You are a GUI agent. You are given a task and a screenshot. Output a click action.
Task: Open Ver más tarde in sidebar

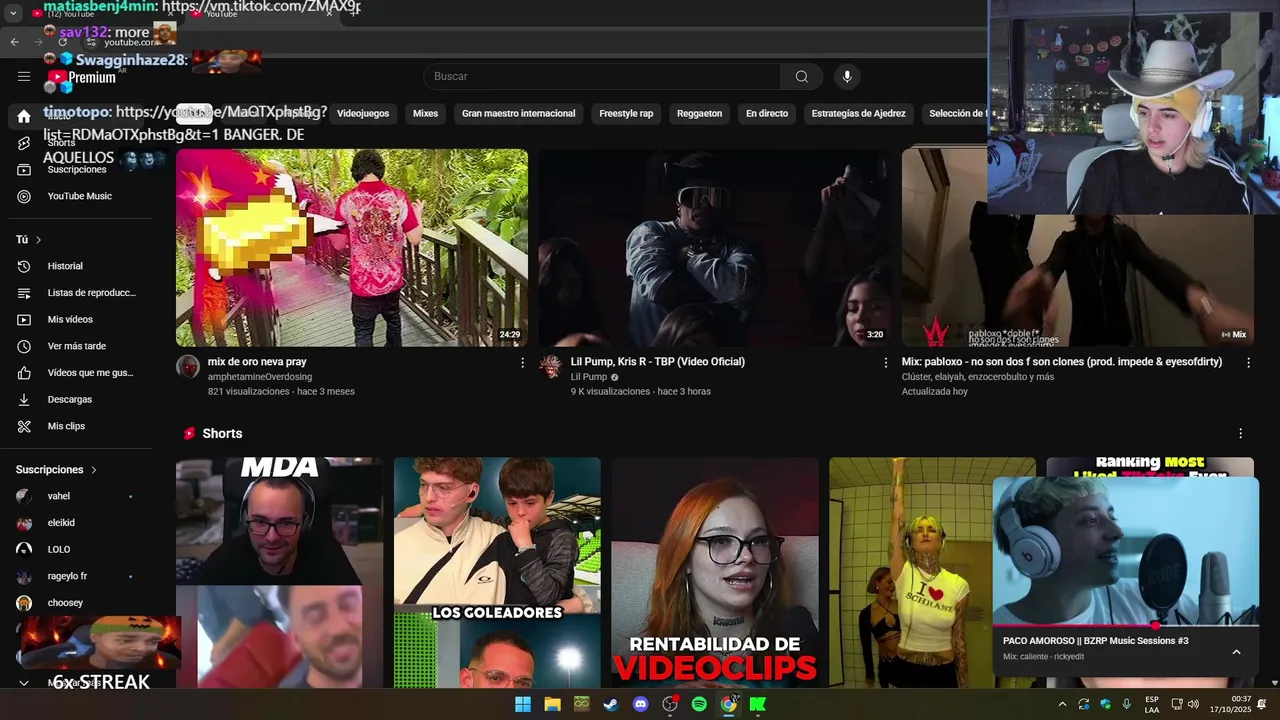click(x=76, y=346)
